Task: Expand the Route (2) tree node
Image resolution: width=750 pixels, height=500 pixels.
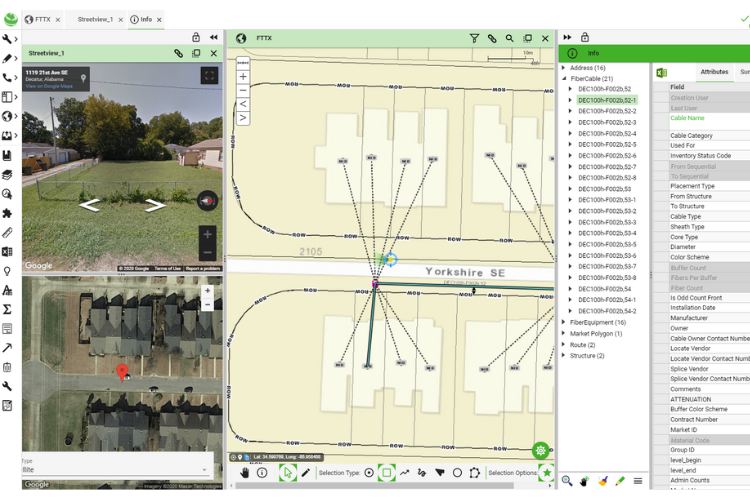Action: (563, 344)
